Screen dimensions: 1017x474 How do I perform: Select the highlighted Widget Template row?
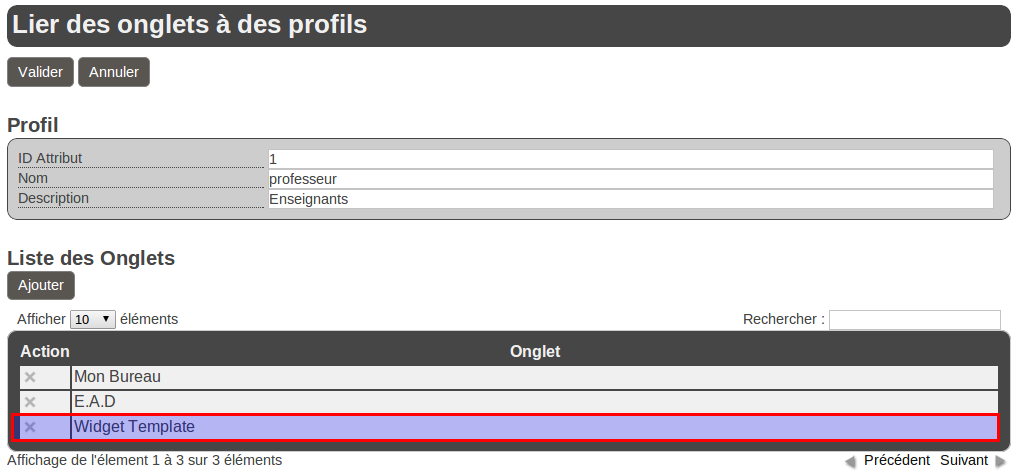pyautogui.click(x=535, y=427)
